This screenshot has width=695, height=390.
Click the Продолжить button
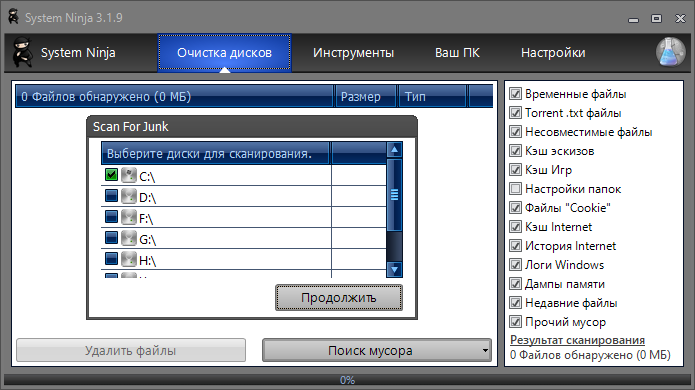point(339,297)
